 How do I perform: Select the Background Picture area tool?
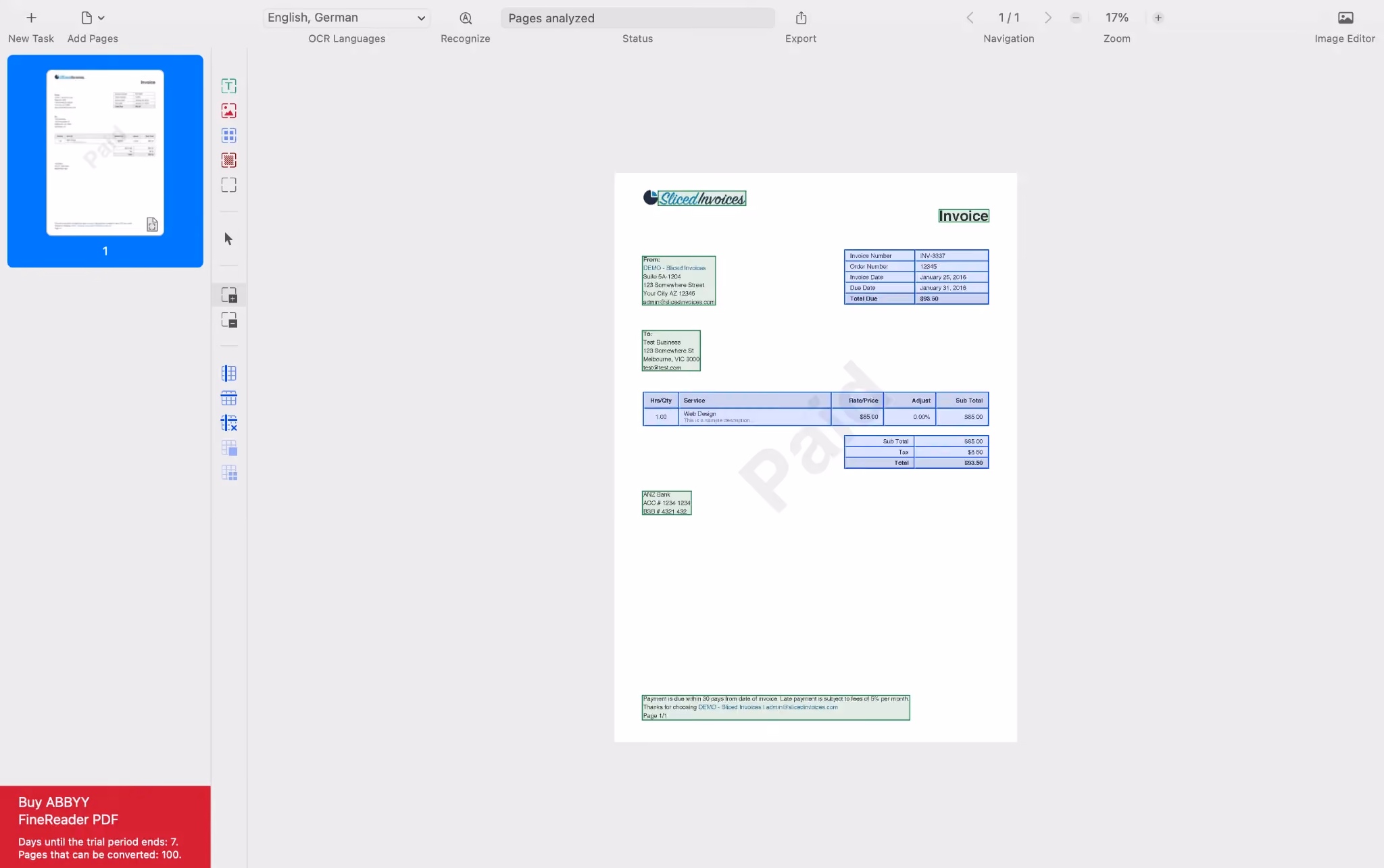[x=229, y=160]
